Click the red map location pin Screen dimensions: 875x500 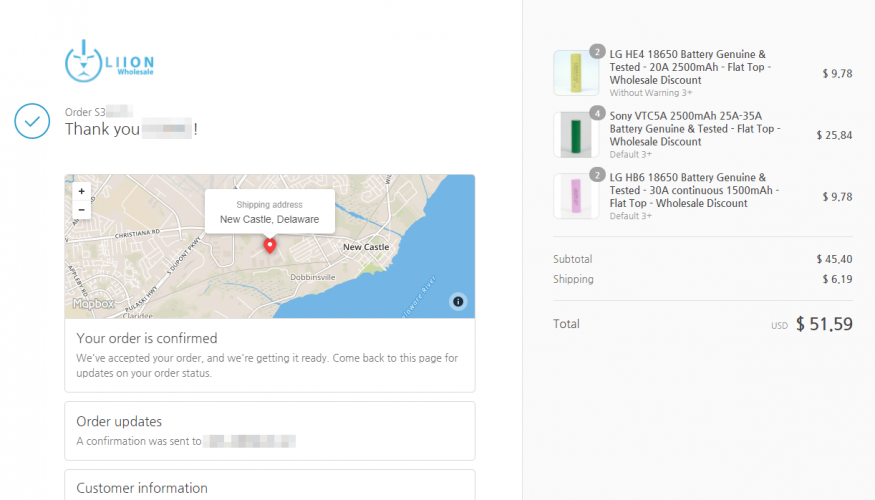(x=269, y=245)
